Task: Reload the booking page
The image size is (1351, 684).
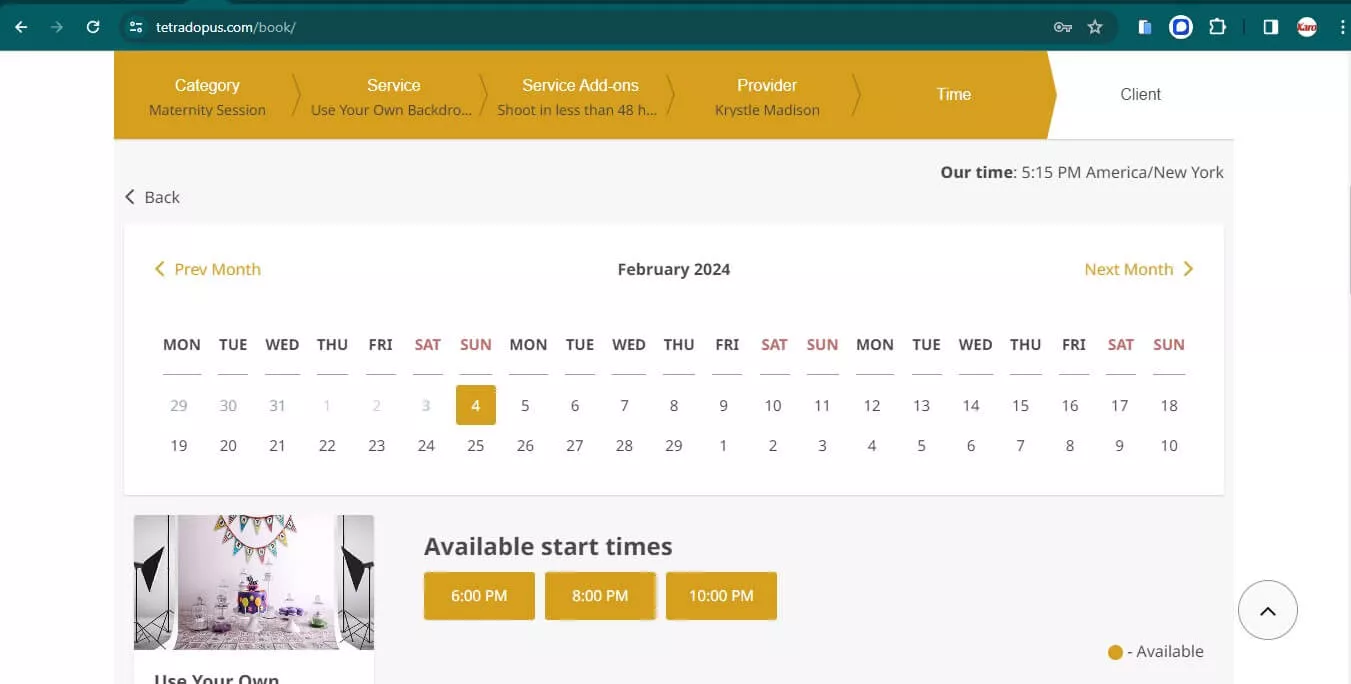Action: coord(93,27)
